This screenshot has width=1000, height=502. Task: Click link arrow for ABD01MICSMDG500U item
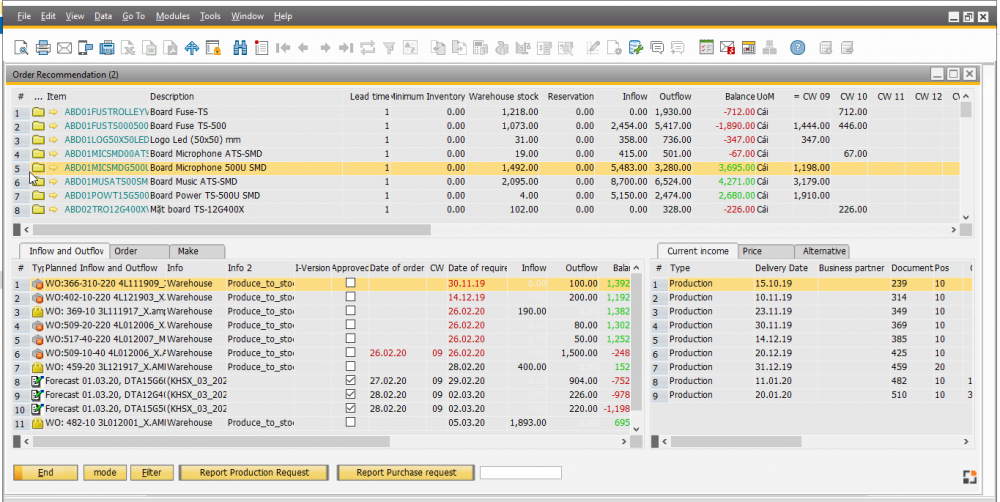(54, 168)
